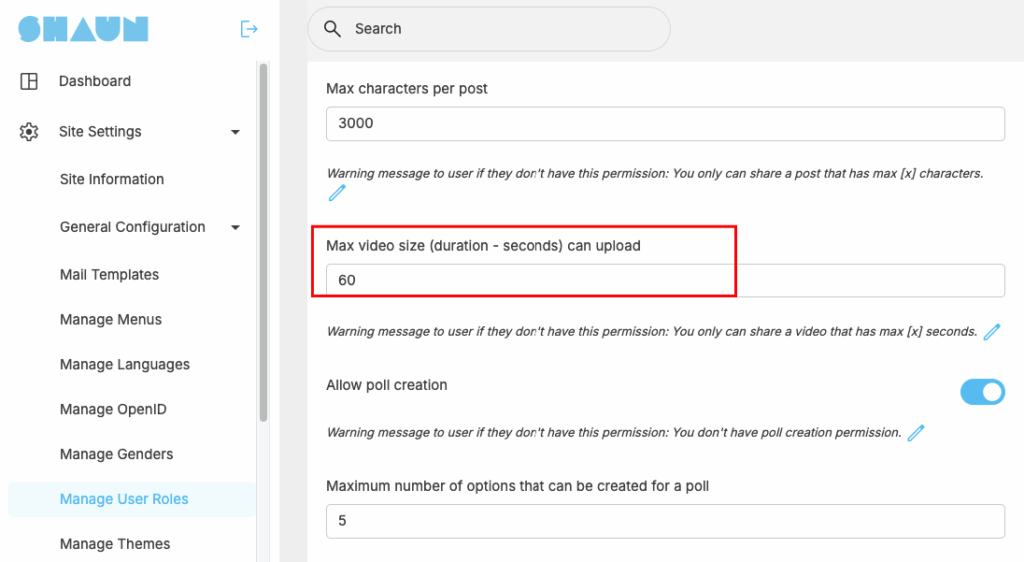The height and width of the screenshot is (562, 1024).
Task: Edit the video seconds warning via pencil icon
Action: point(992,332)
